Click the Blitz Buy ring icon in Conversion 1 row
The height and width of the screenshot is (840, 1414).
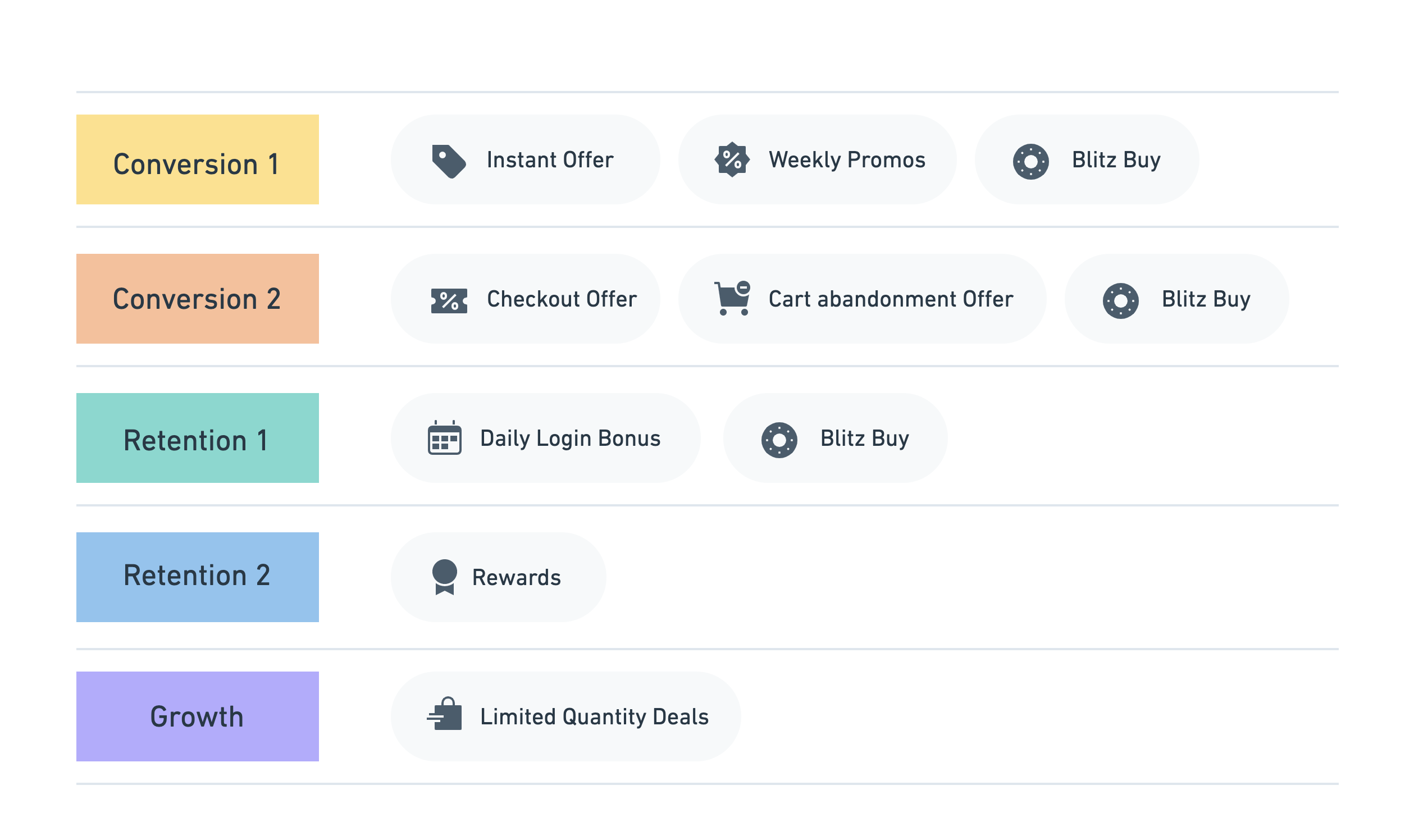click(x=1031, y=161)
